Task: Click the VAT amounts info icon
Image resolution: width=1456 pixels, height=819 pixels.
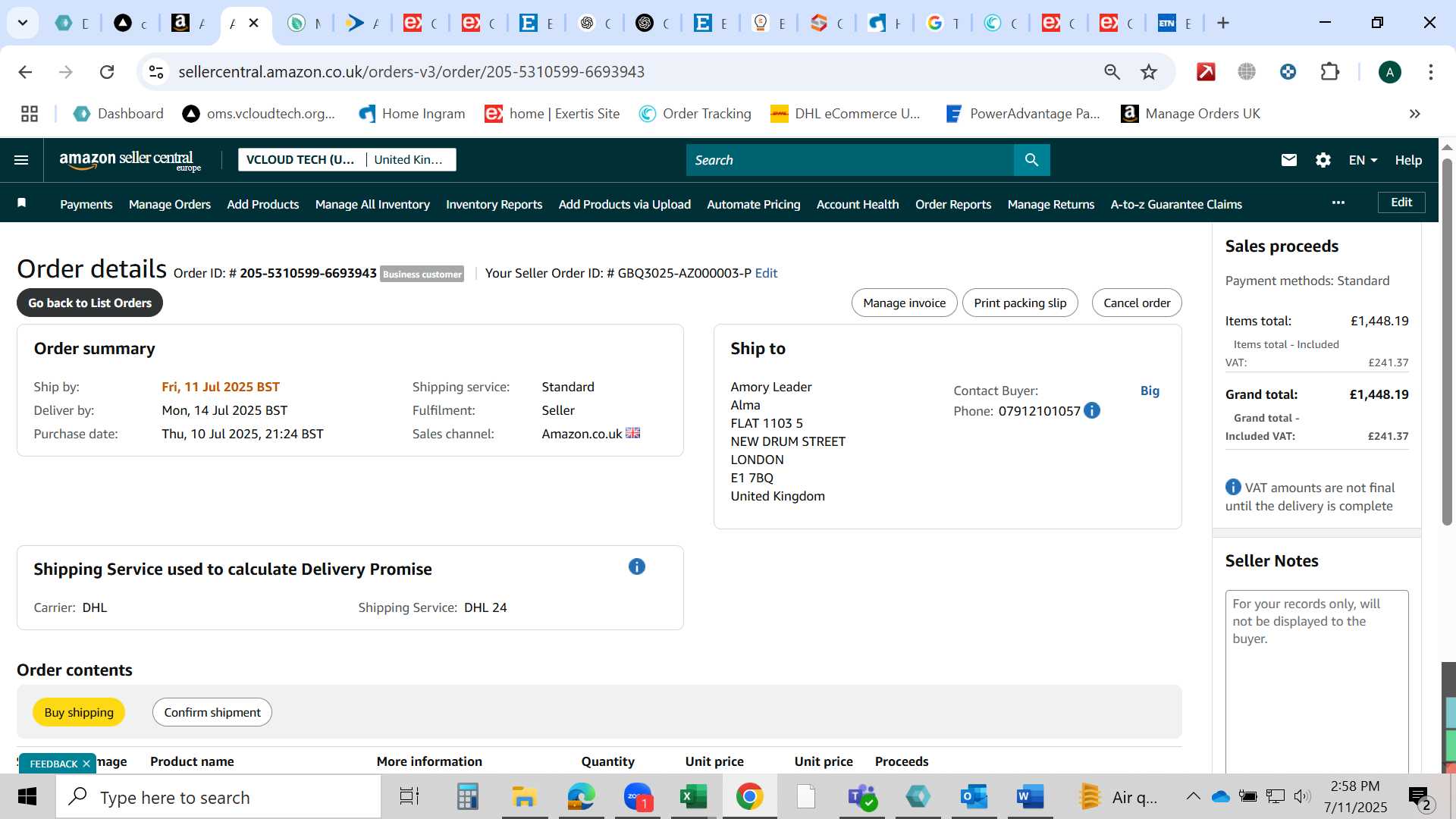Action: pyautogui.click(x=1233, y=487)
